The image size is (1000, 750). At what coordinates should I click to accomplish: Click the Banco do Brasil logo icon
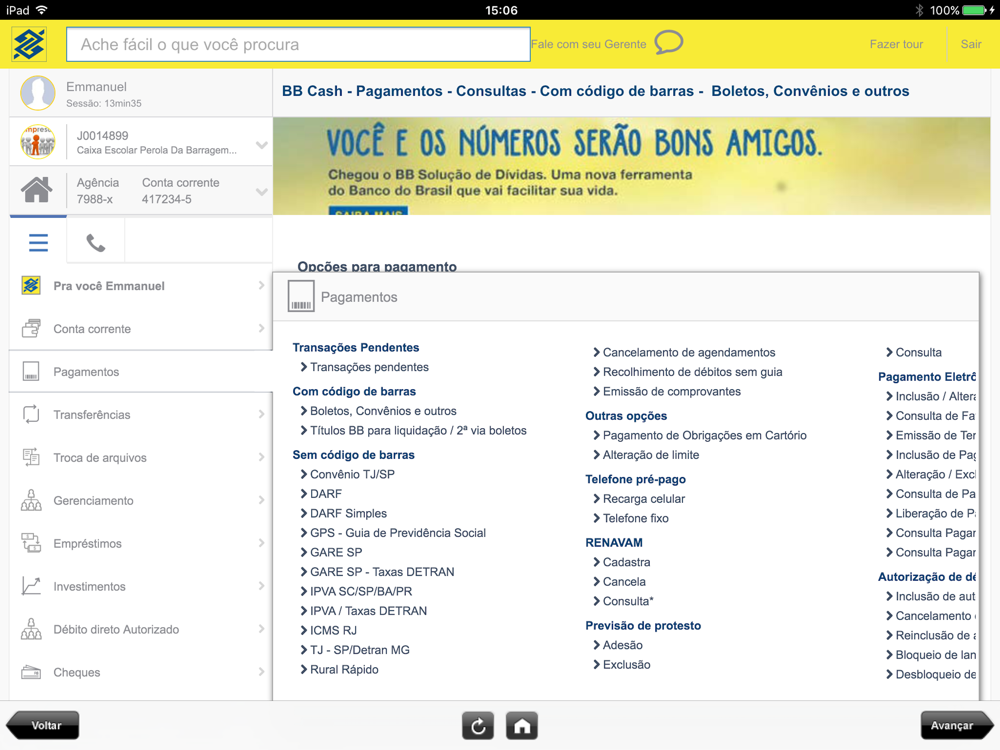tap(29, 44)
